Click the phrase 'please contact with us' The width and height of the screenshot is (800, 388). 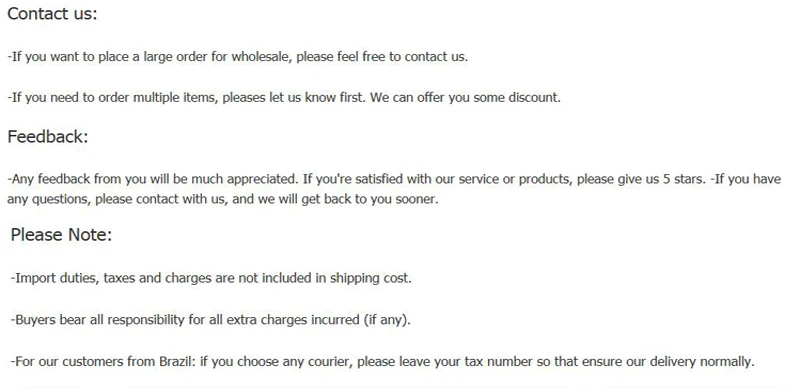click(x=160, y=199)
